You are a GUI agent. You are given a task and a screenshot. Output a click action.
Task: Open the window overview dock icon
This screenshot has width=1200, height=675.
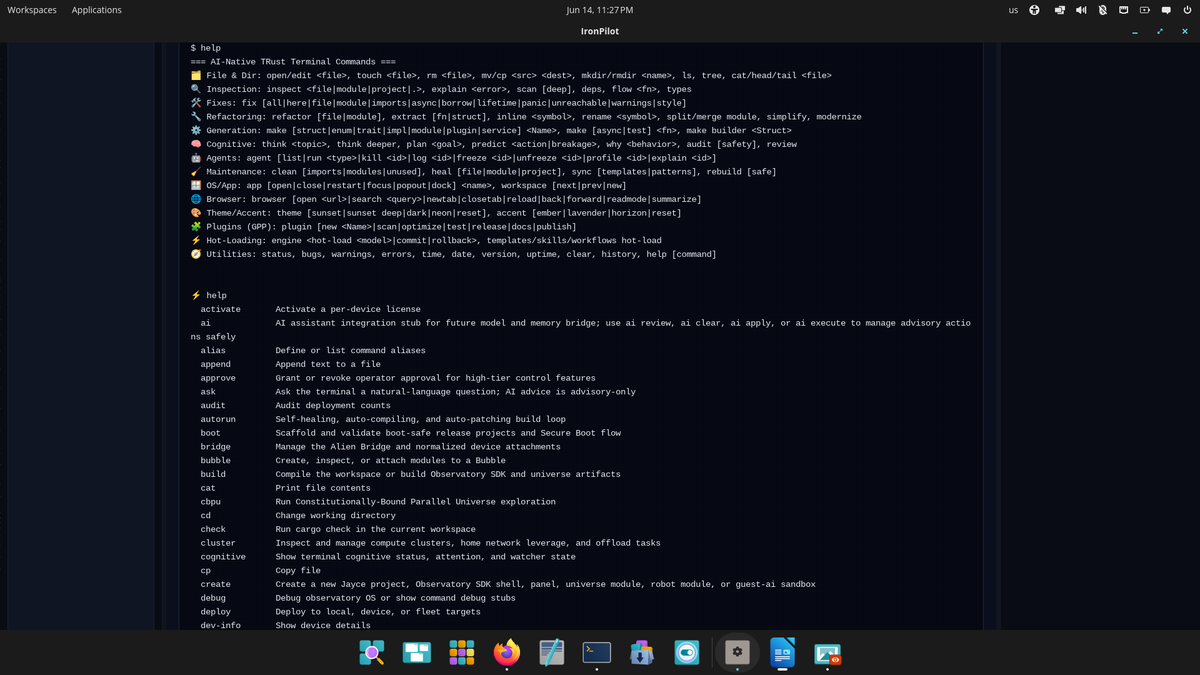coord(417,653)
